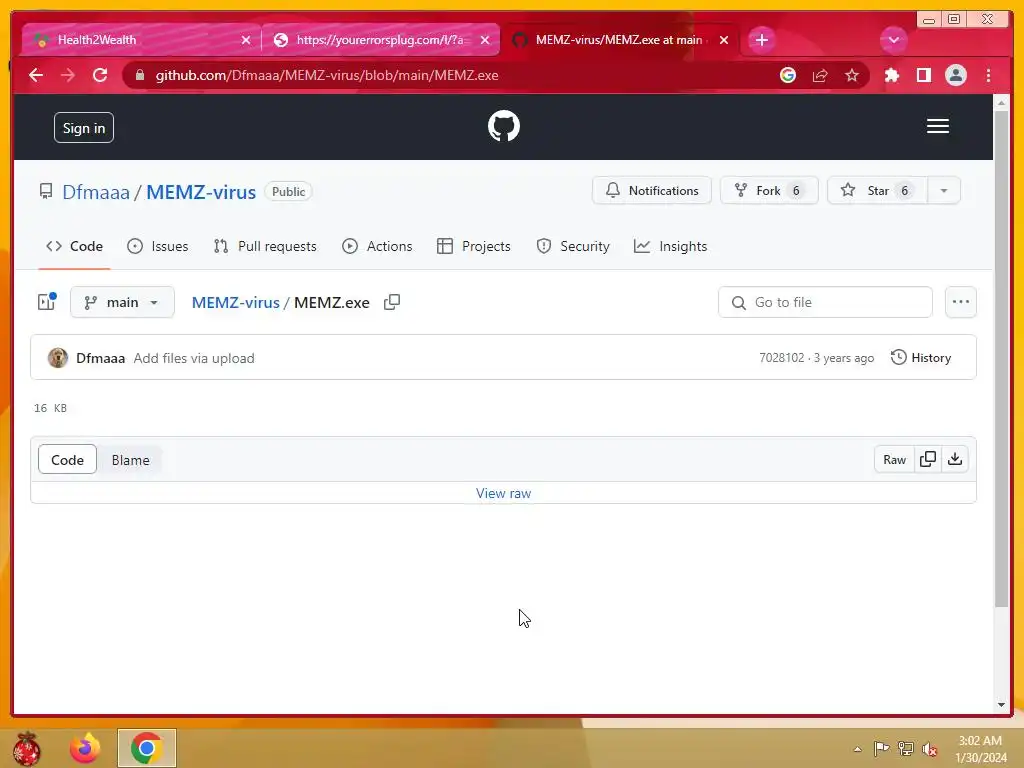Reload the page with refresh icon

(x=100, y=75)
